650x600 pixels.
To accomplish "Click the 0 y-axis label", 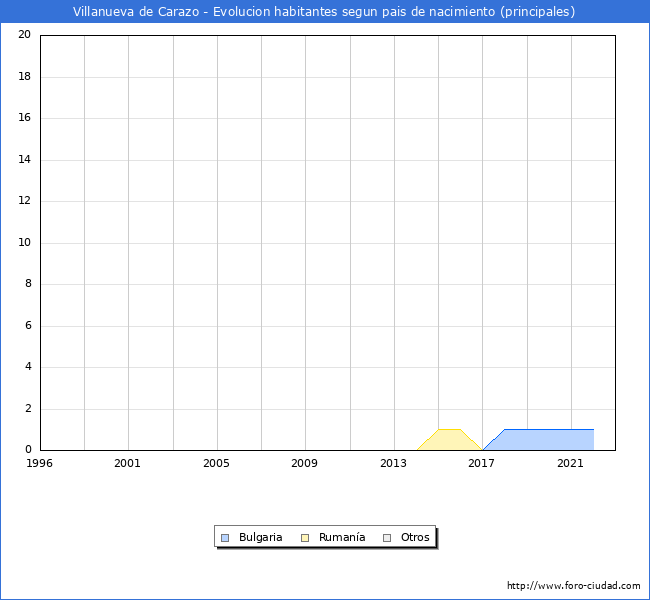I will point(28,449).
